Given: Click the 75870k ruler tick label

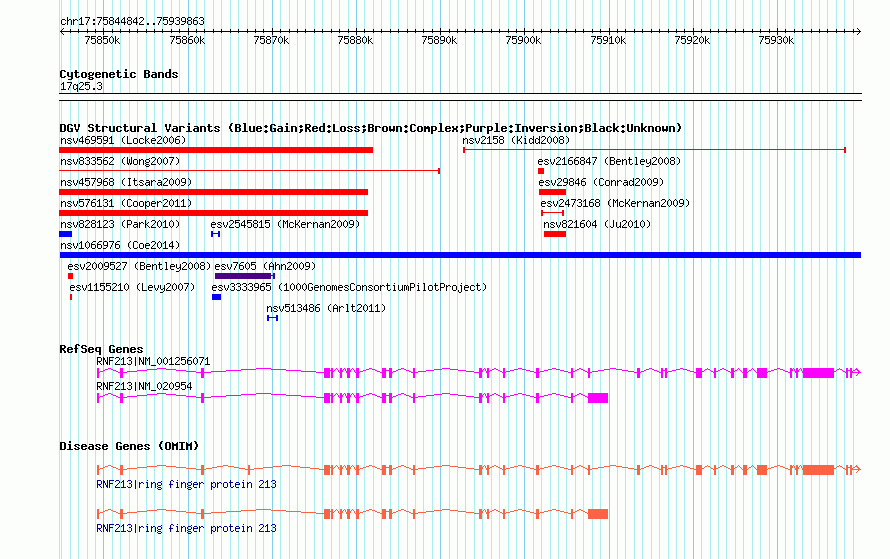Looking at the screenshot, I should point(271,40).
